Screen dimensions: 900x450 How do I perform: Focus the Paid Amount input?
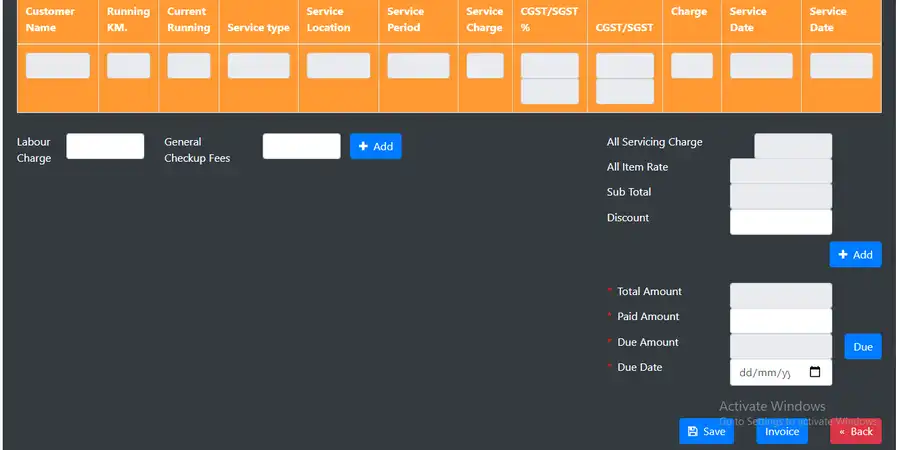click(x=781, y=321)
